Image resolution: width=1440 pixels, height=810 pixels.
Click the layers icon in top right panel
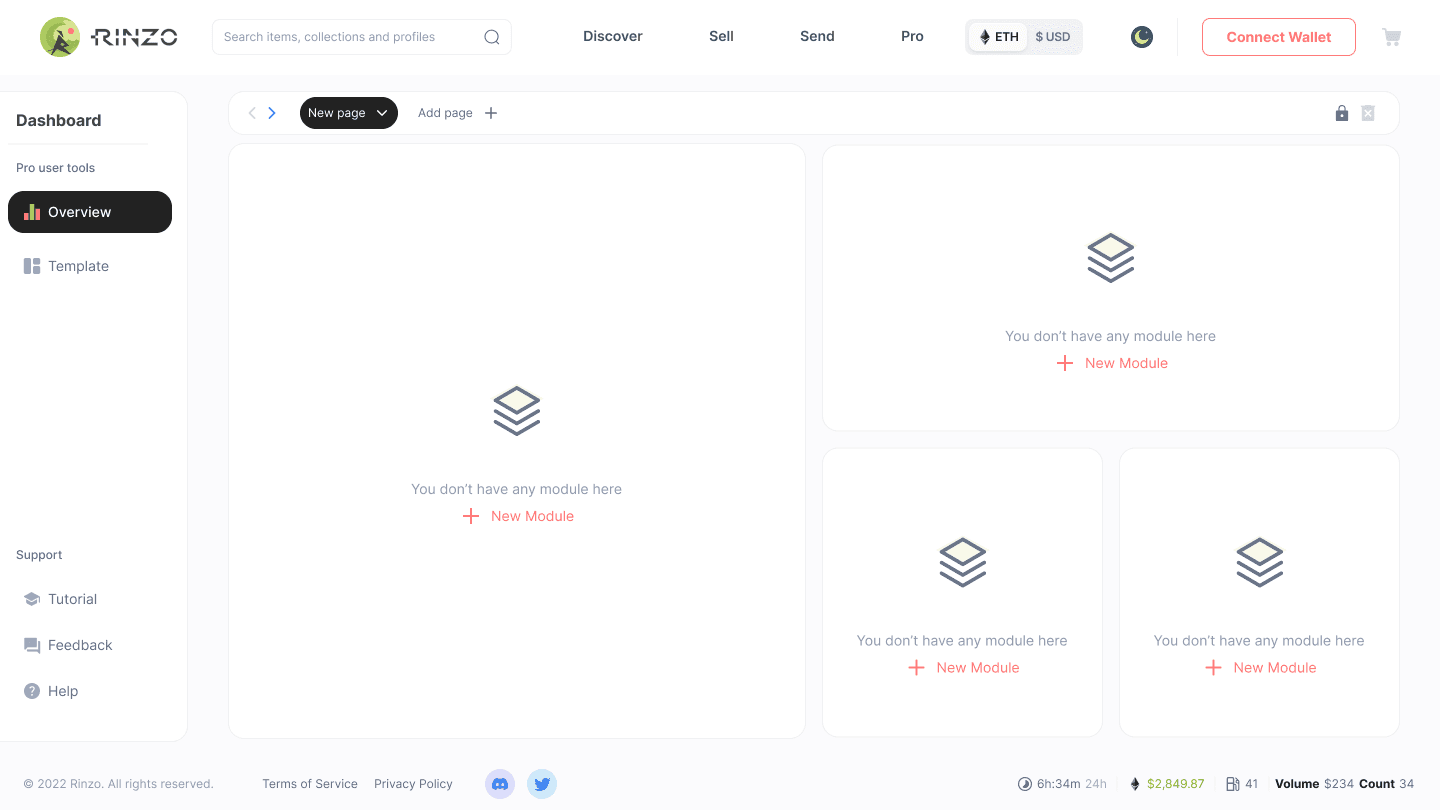point(1111,258)
